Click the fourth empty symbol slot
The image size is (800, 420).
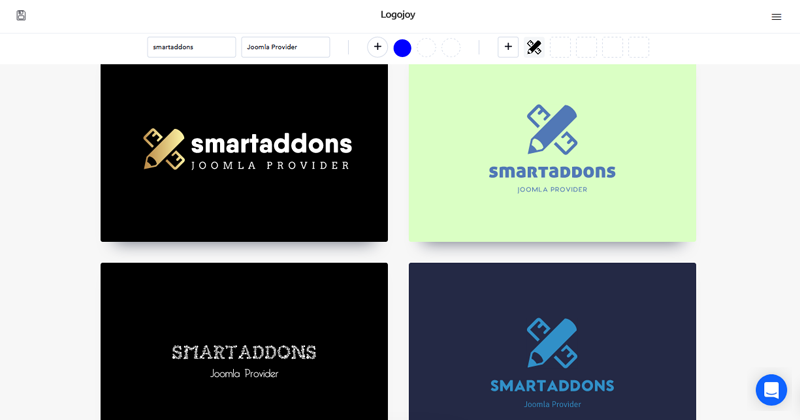(638, 47)
